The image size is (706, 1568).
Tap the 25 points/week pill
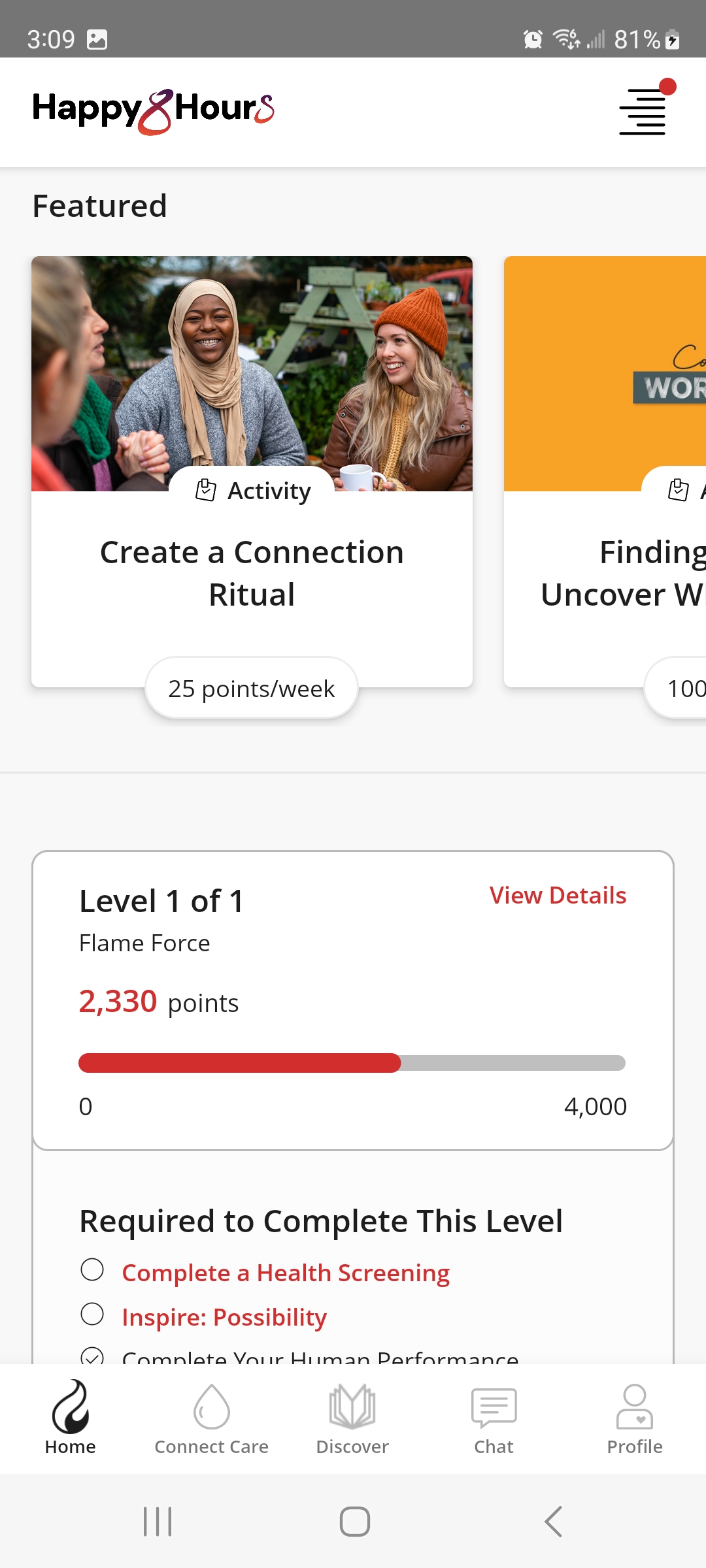pos(252,689)
